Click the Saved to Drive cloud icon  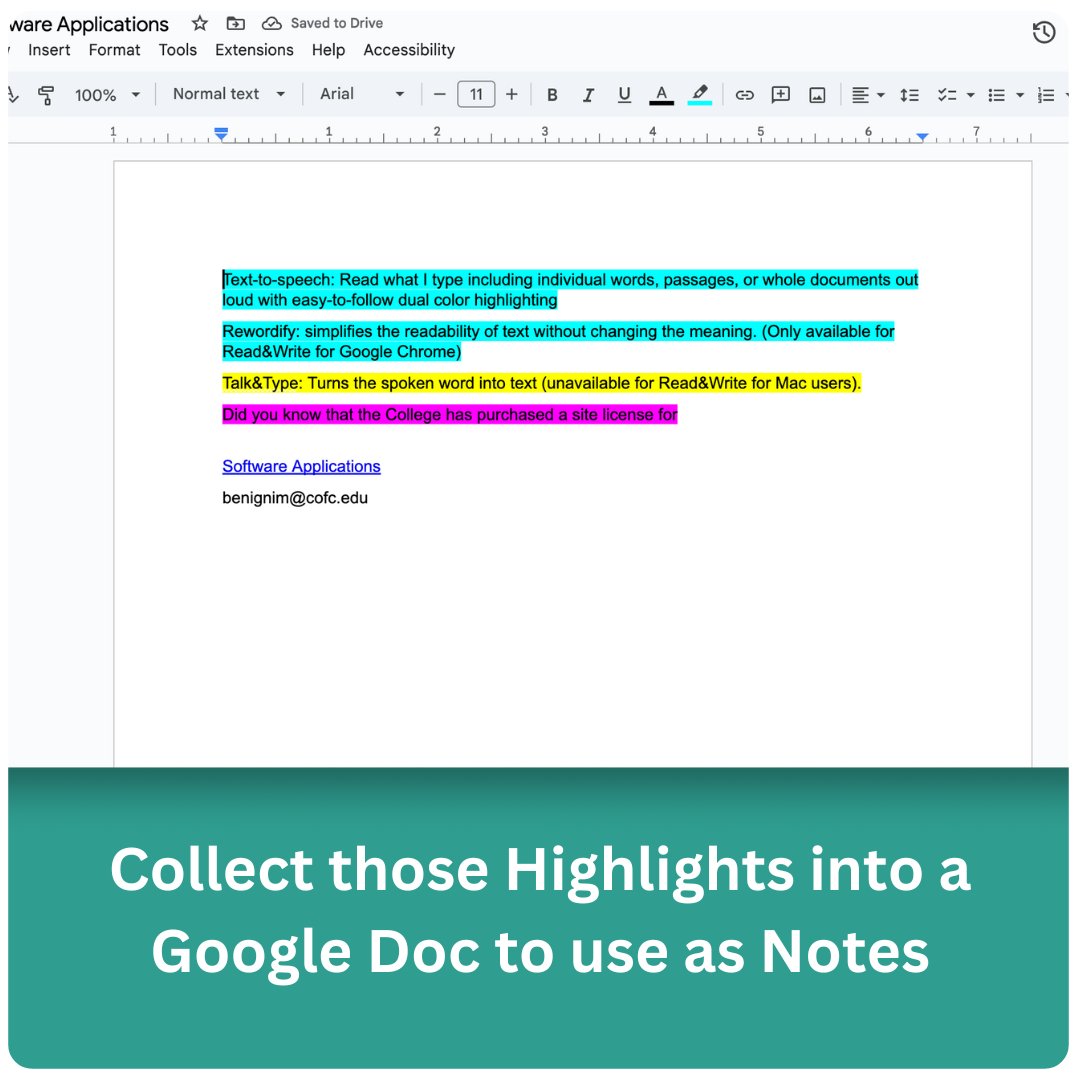point(271,23)
